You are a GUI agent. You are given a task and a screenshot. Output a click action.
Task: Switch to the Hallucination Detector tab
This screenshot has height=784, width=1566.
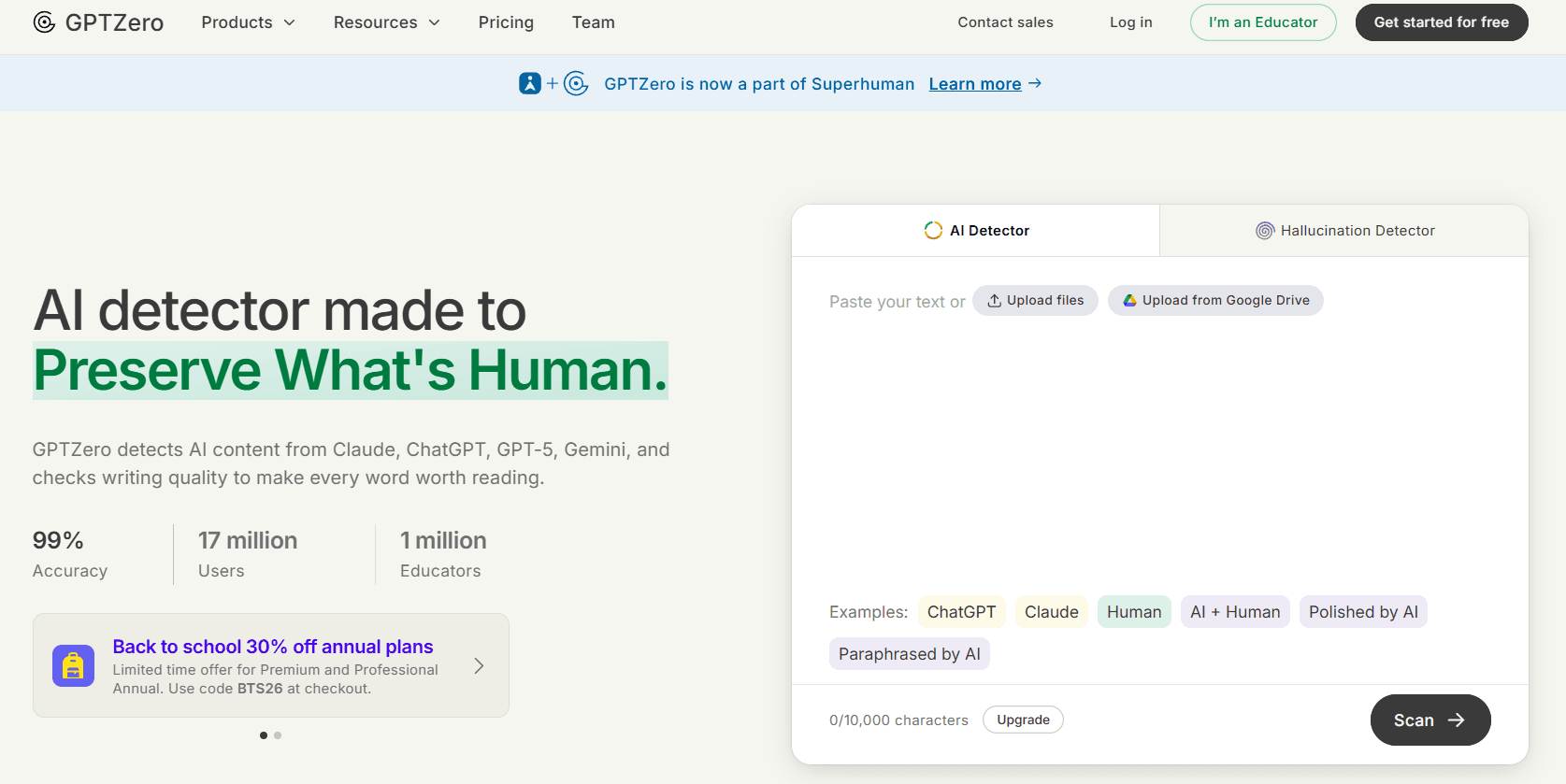(x=1344, y=231)
